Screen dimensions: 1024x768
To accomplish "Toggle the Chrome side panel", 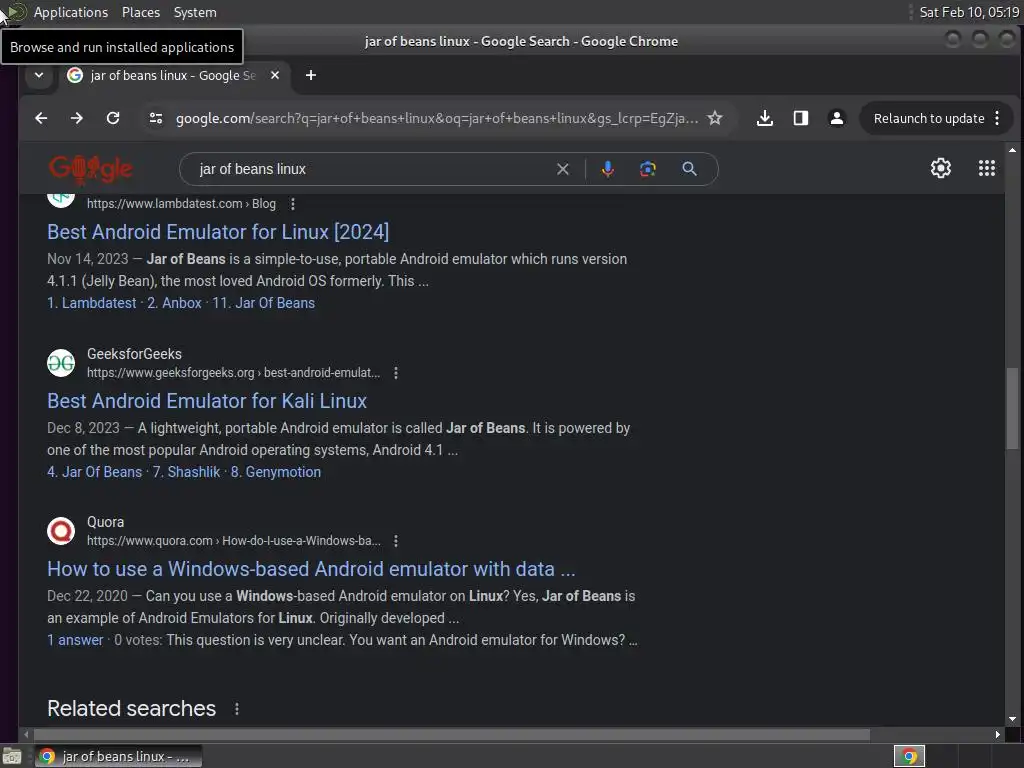I will click(x=801, y=118).
